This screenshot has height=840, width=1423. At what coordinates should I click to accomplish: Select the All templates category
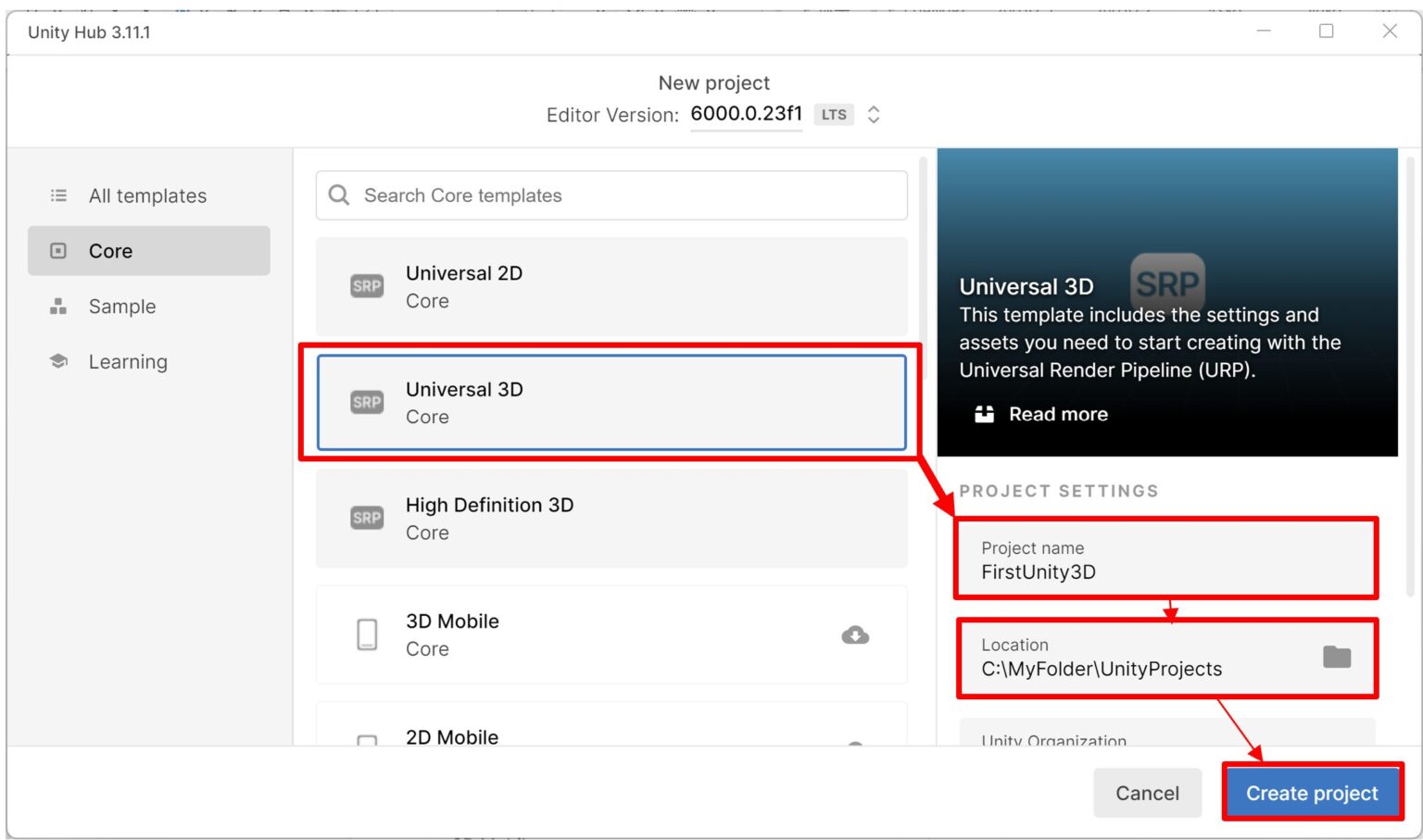click(x=148, y=195)
